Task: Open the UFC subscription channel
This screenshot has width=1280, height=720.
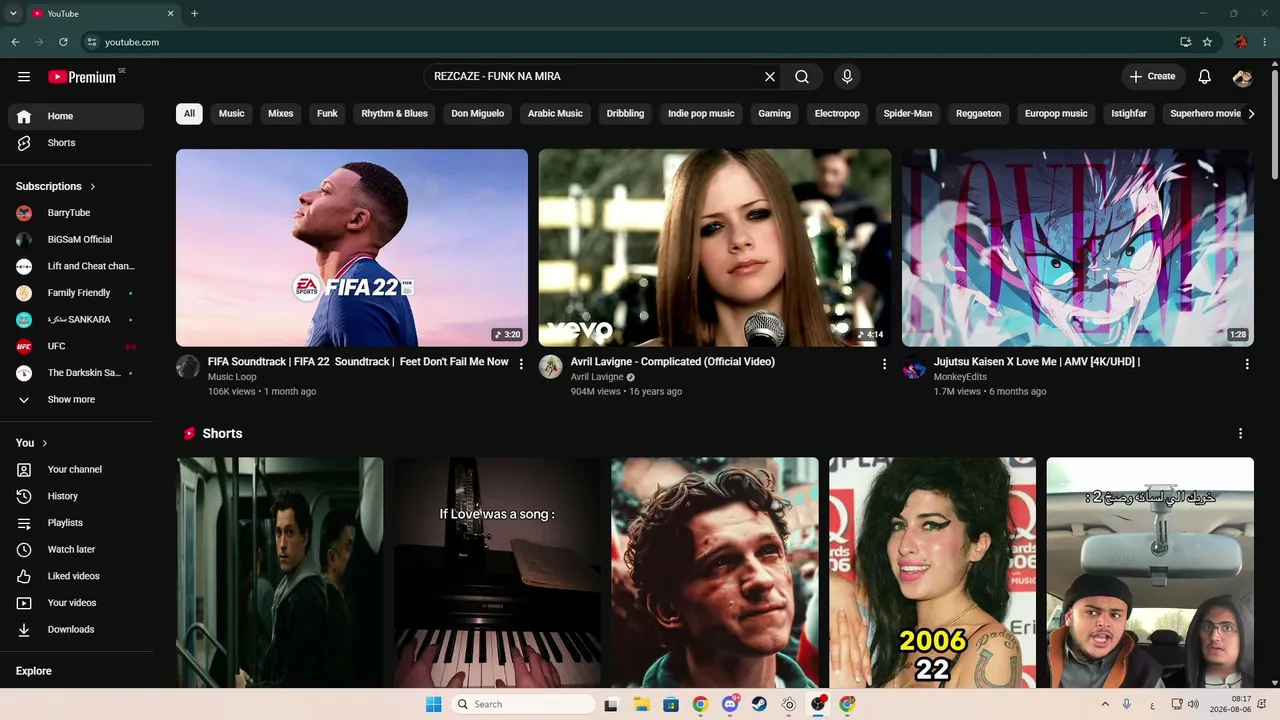Action: click(76, 346)
